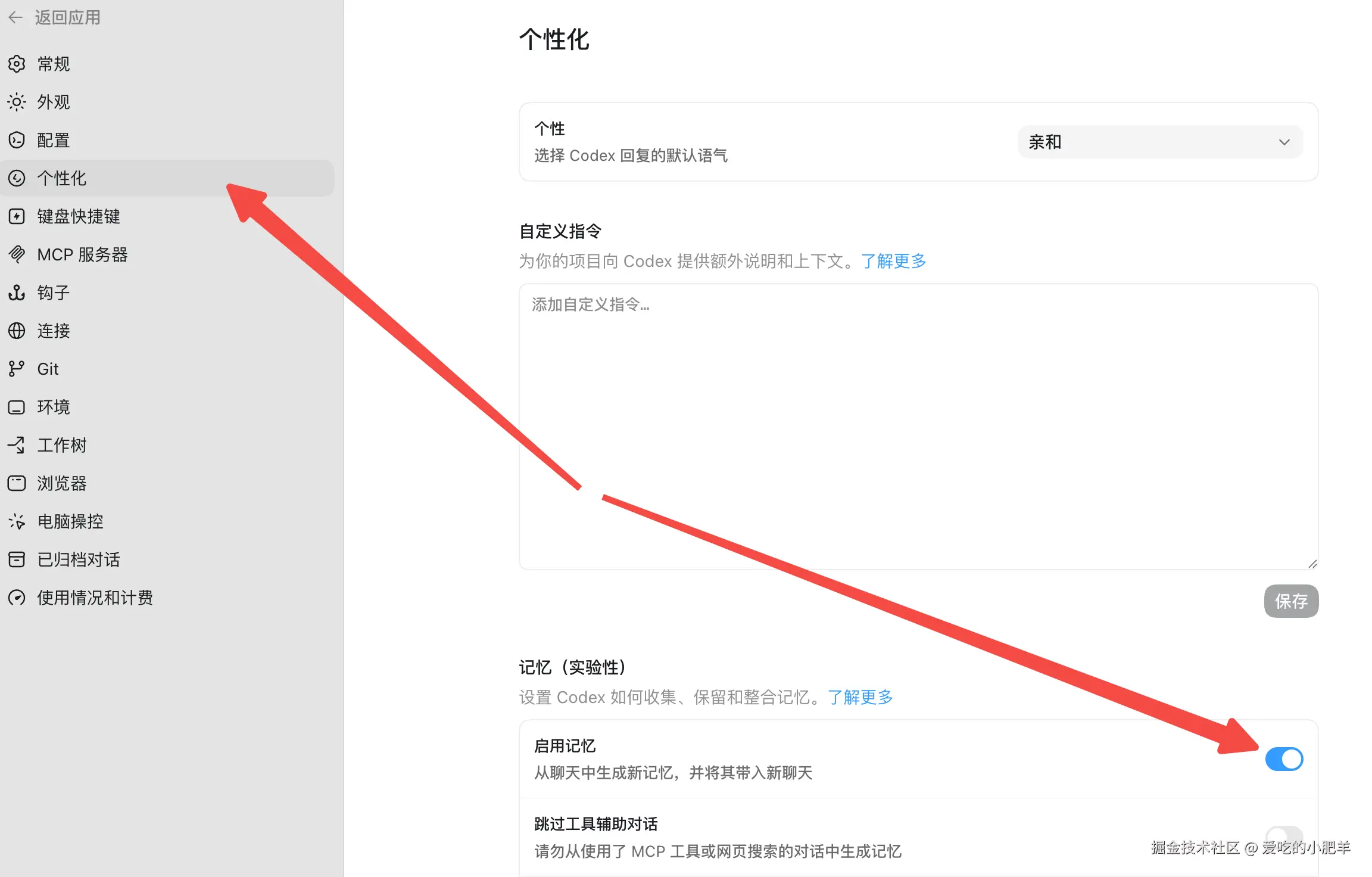Click the 已归档对话 archive icon
Viewport: 1372px width, 877px height.
point(17,559)
